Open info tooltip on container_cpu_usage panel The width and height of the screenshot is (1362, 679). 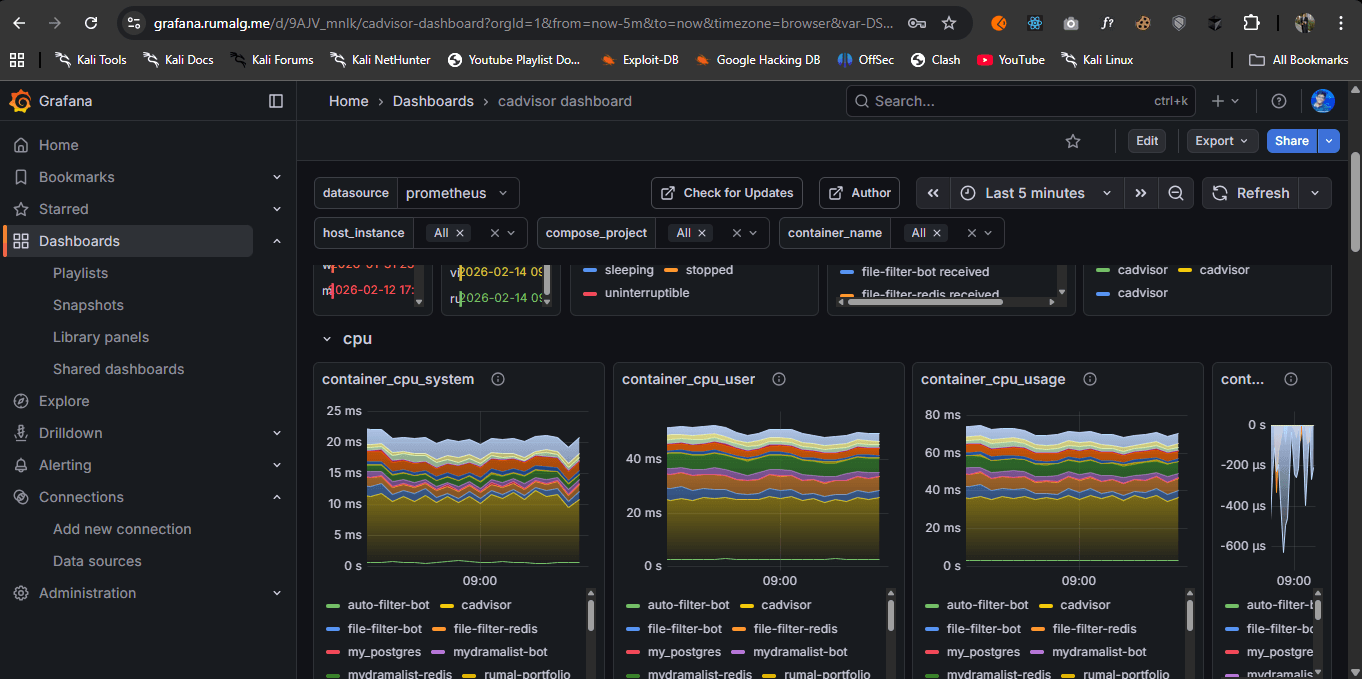click(1089, 379)
